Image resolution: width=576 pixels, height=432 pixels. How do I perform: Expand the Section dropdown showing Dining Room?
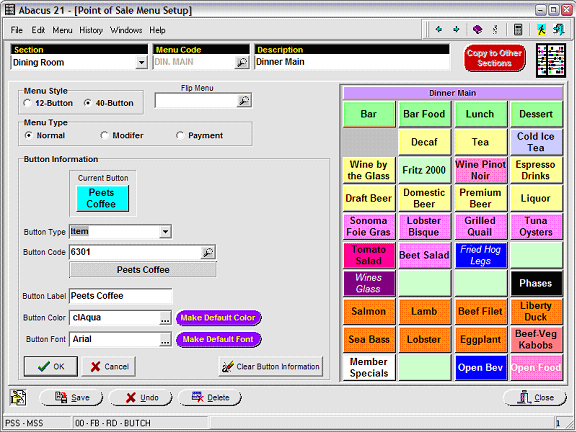141,62
